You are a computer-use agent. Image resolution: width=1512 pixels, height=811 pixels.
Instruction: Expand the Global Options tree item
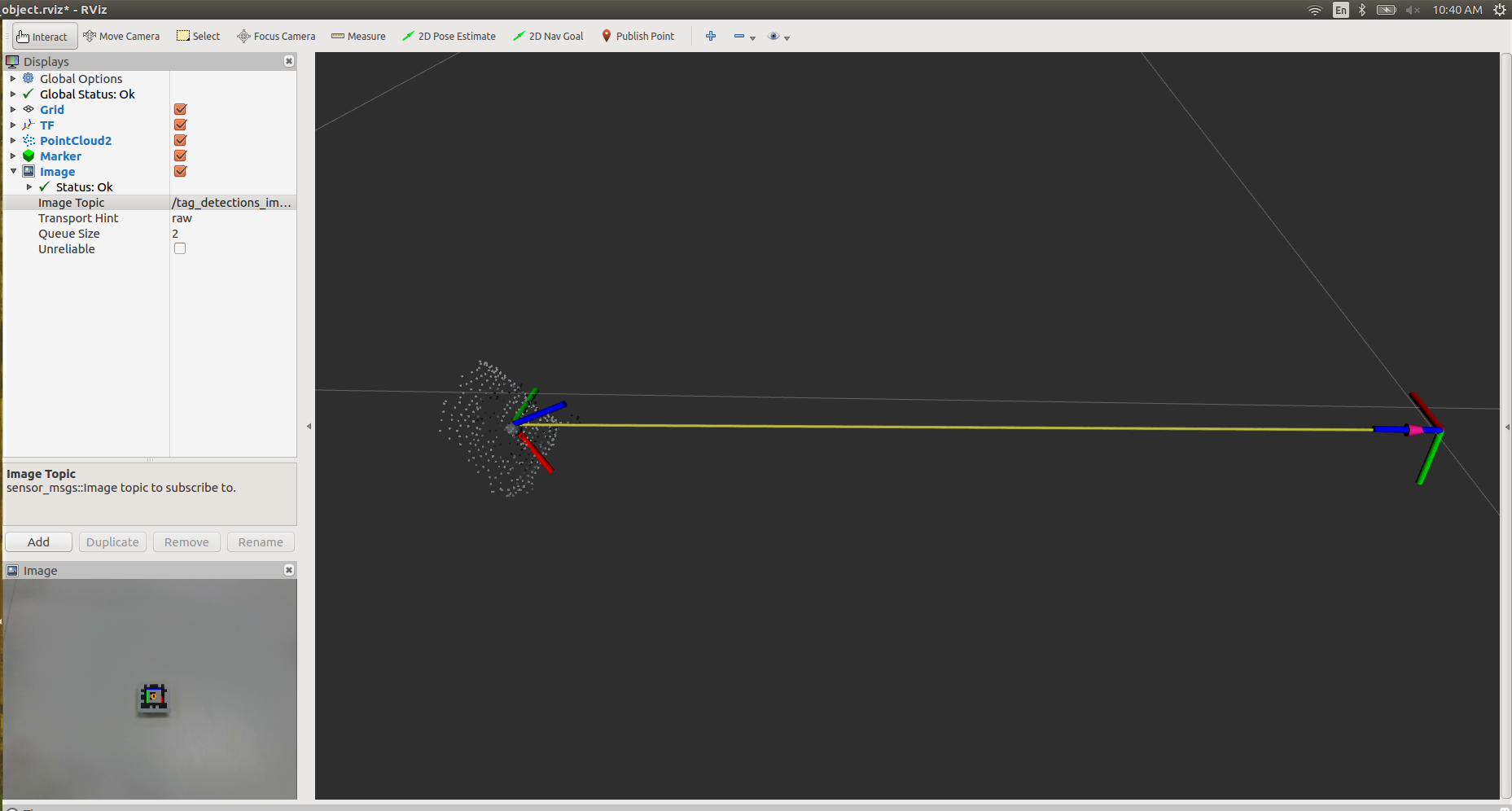[x=12, y=78]
